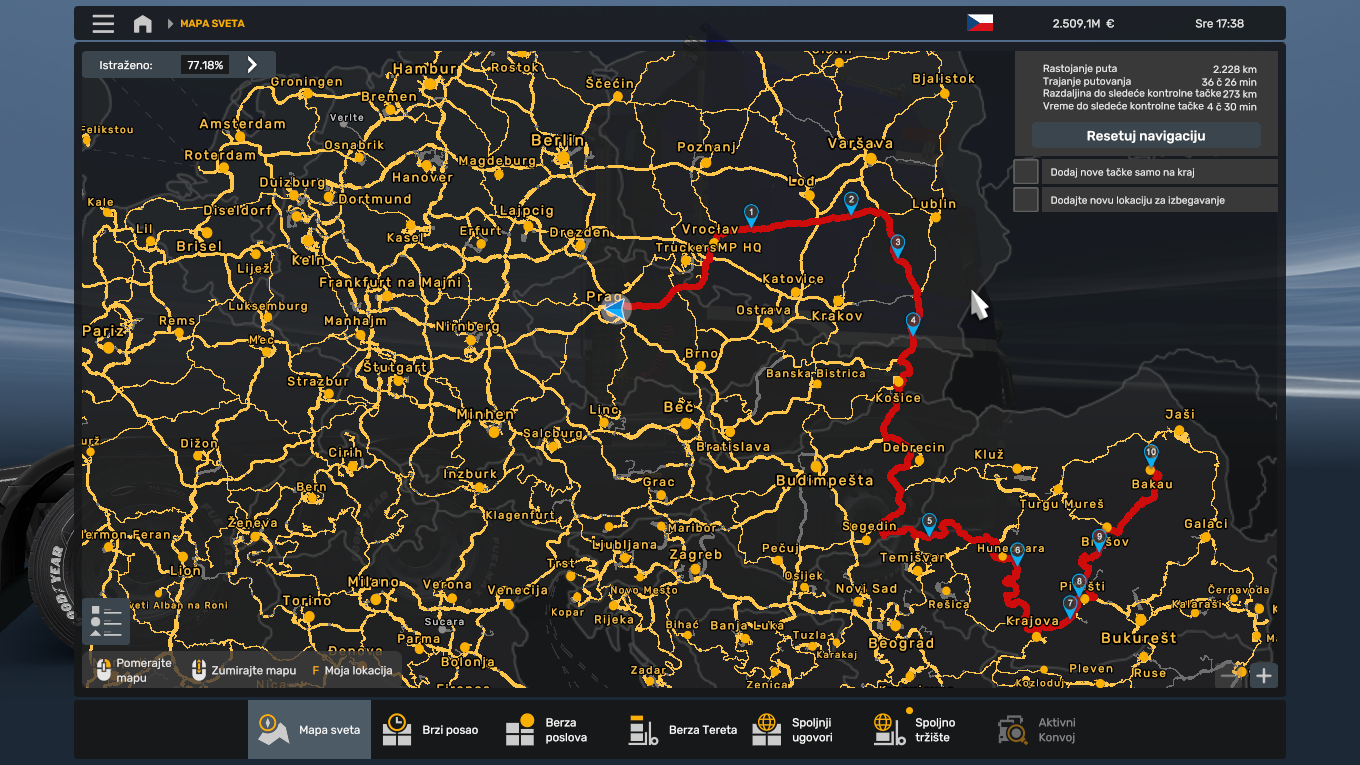Select route waypoint marker 1

(751, 214)
